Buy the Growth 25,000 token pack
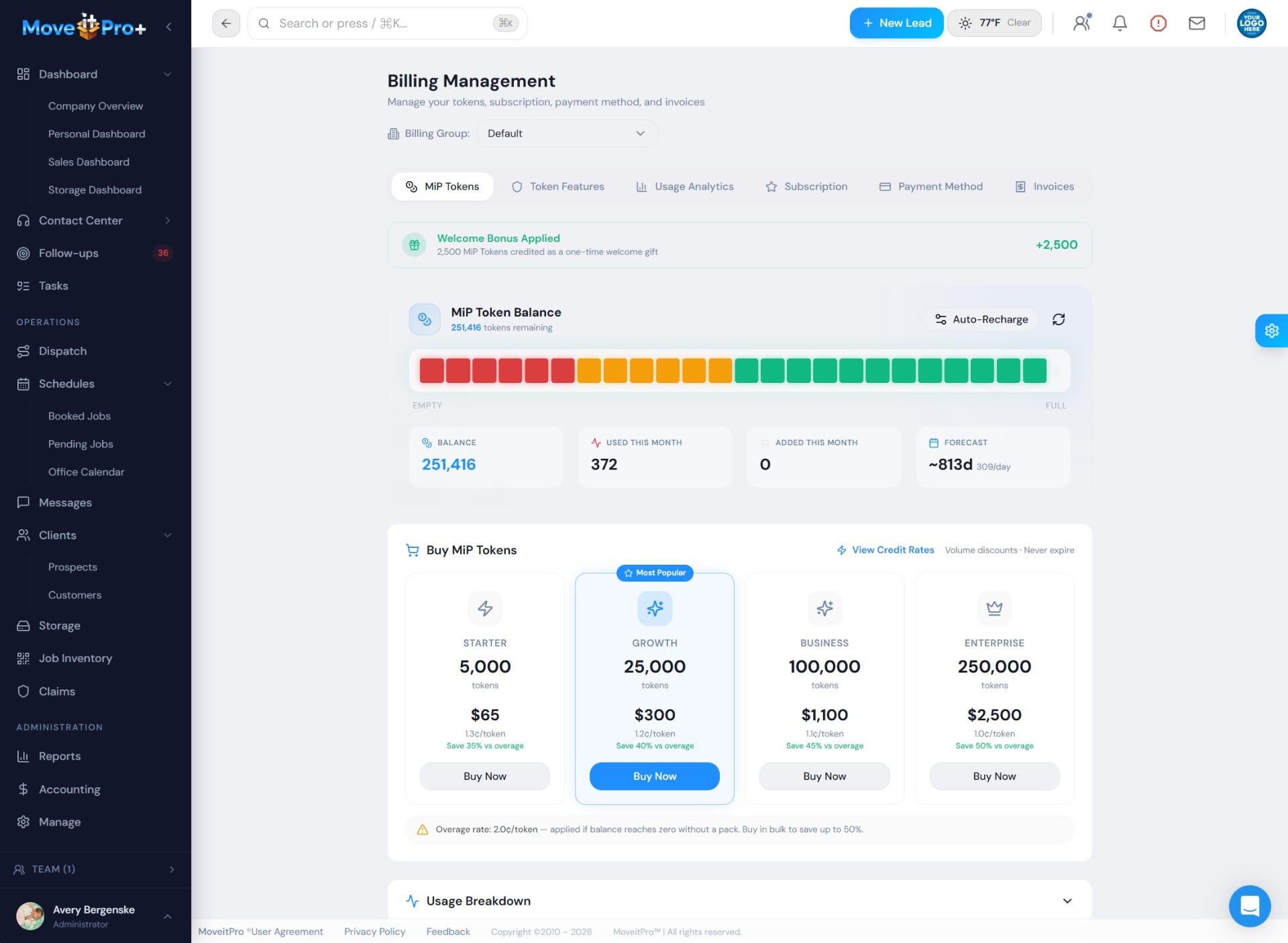Screen dimensions: 1288x943 (655, 776)
